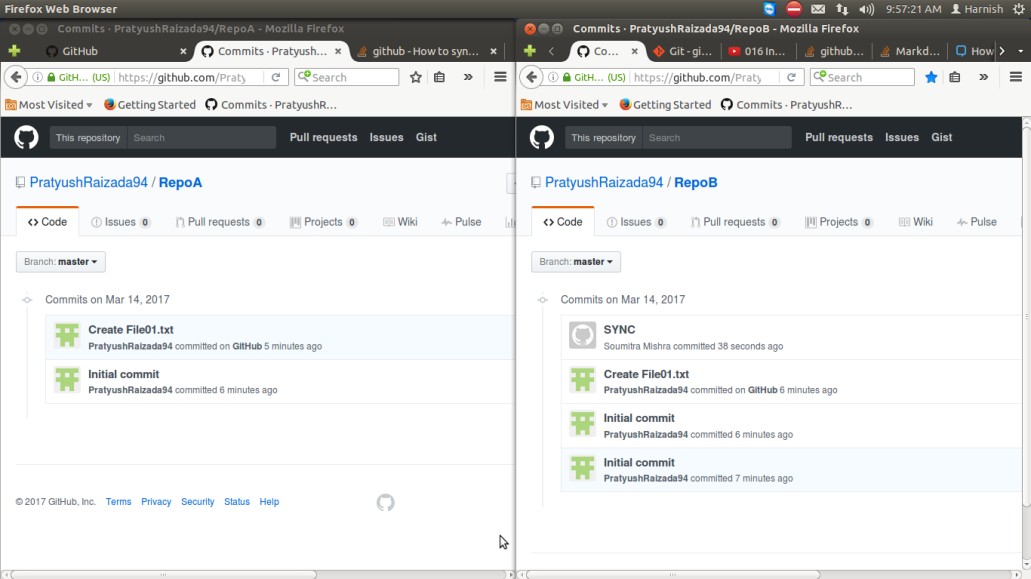Click GitHub mark in RepoA footer
Image resolution: width=1031 pixels, height=579 pixels.
click(385, 503)
